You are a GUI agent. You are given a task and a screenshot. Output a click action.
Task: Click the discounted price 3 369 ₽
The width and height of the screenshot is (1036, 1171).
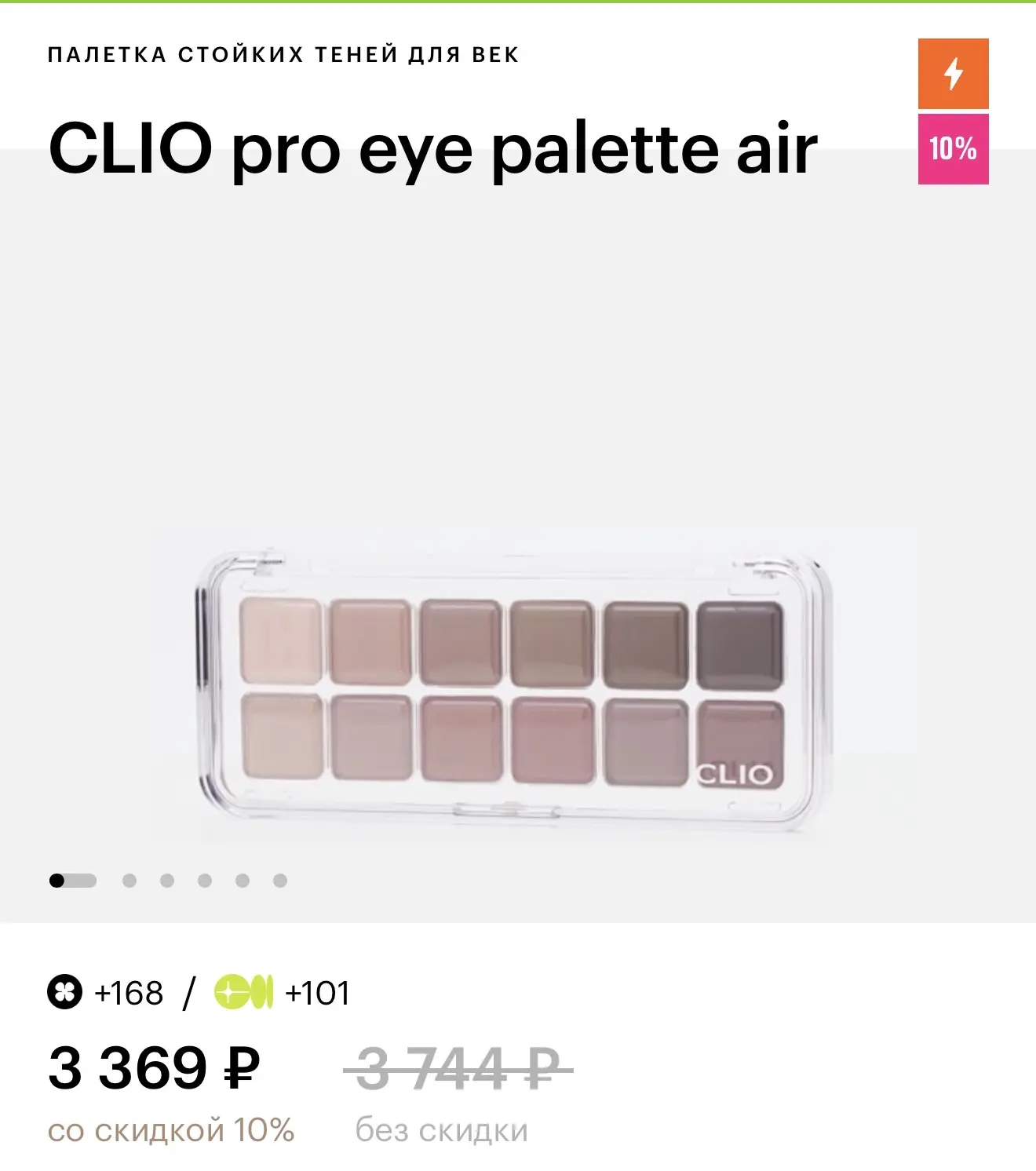(x=154, y=1068)
